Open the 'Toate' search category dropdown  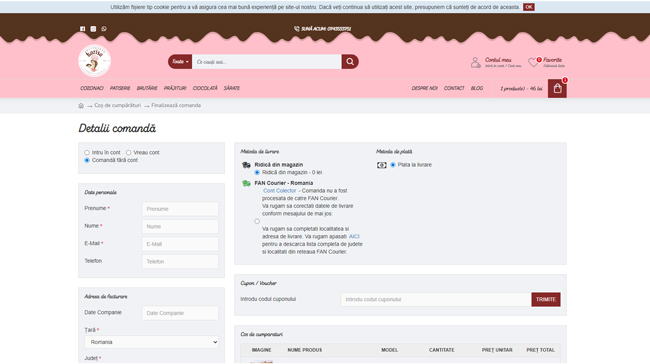[x=180, y=62]
